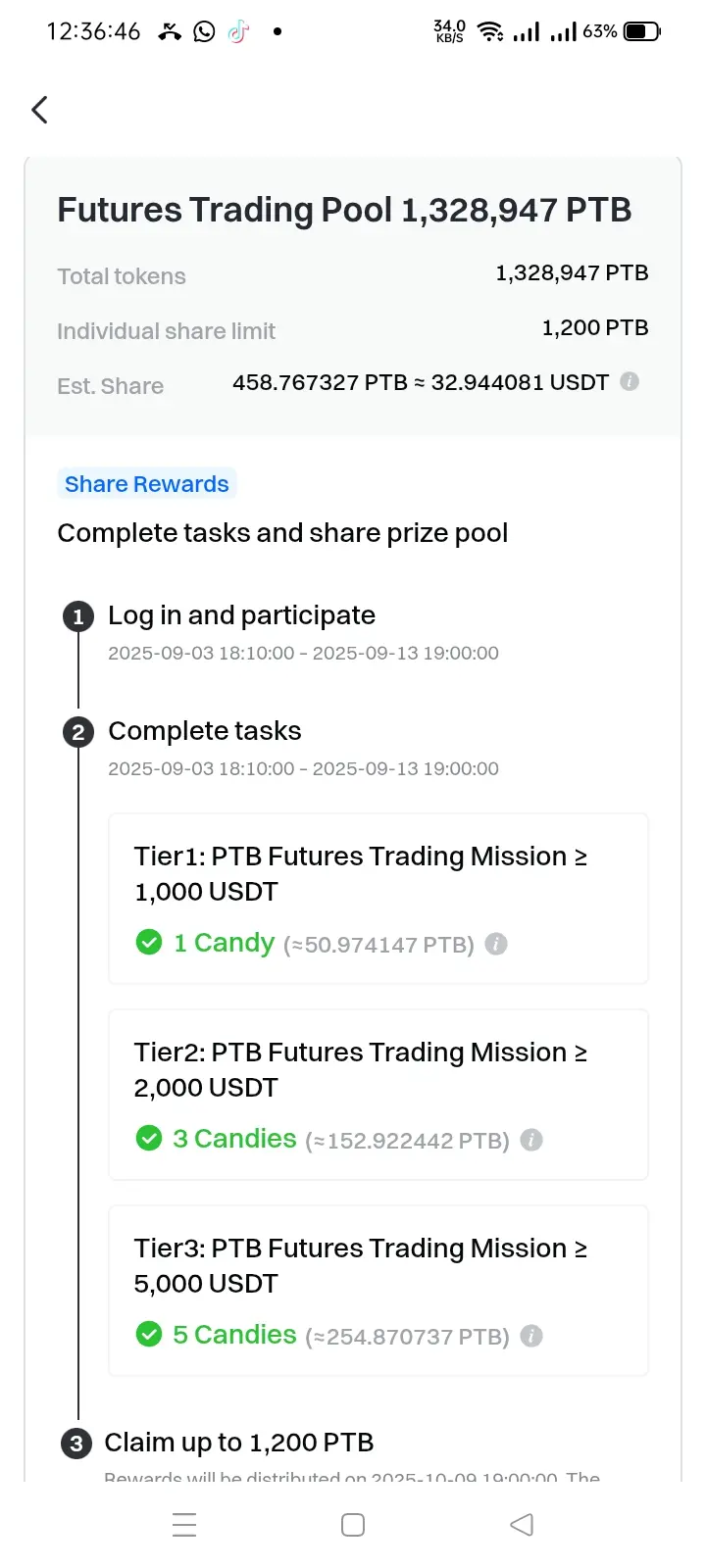Tap the Tier2 green completed checkmark
This screenshot has height=1568, width=706.
(x=149, y=1139)
